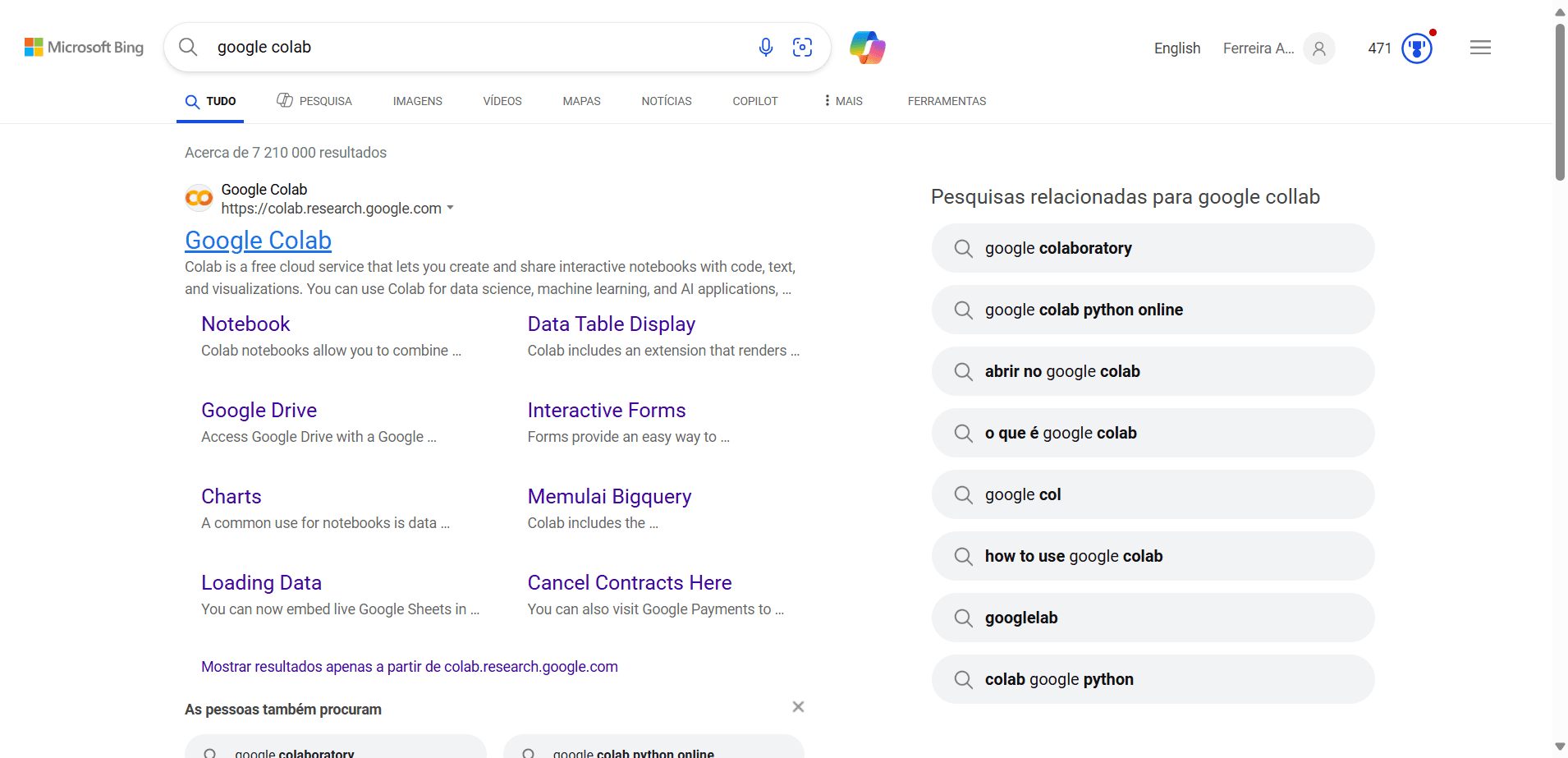
Task: Click the 471 rewards points count
Action: tap(1380, 48)
